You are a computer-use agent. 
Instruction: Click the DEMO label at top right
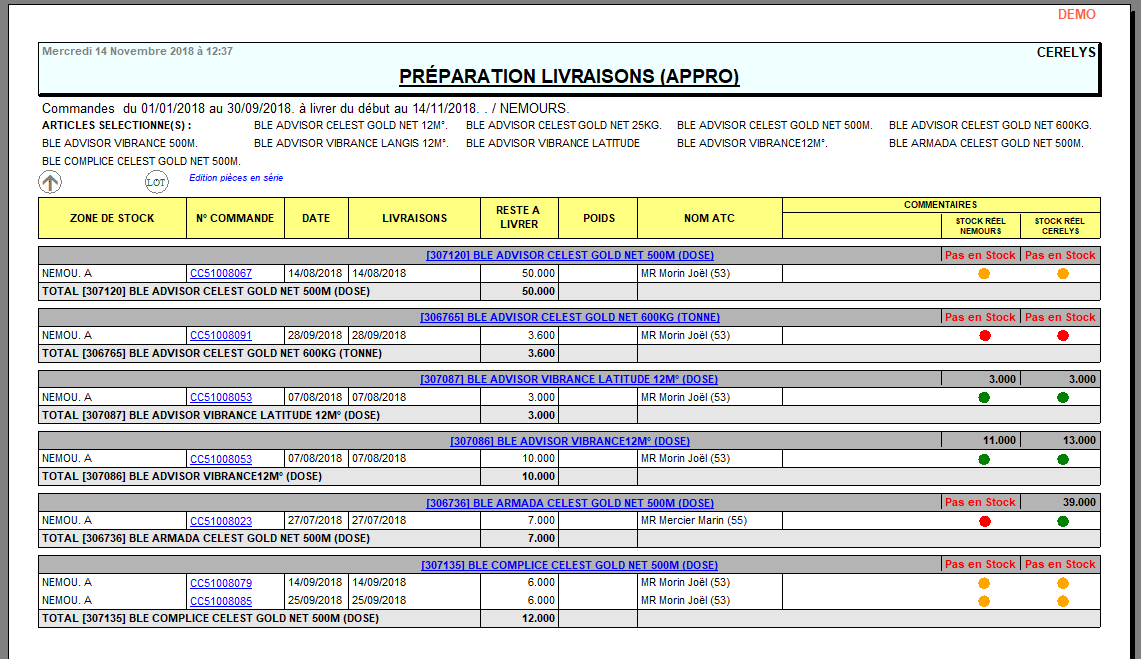1077,15
